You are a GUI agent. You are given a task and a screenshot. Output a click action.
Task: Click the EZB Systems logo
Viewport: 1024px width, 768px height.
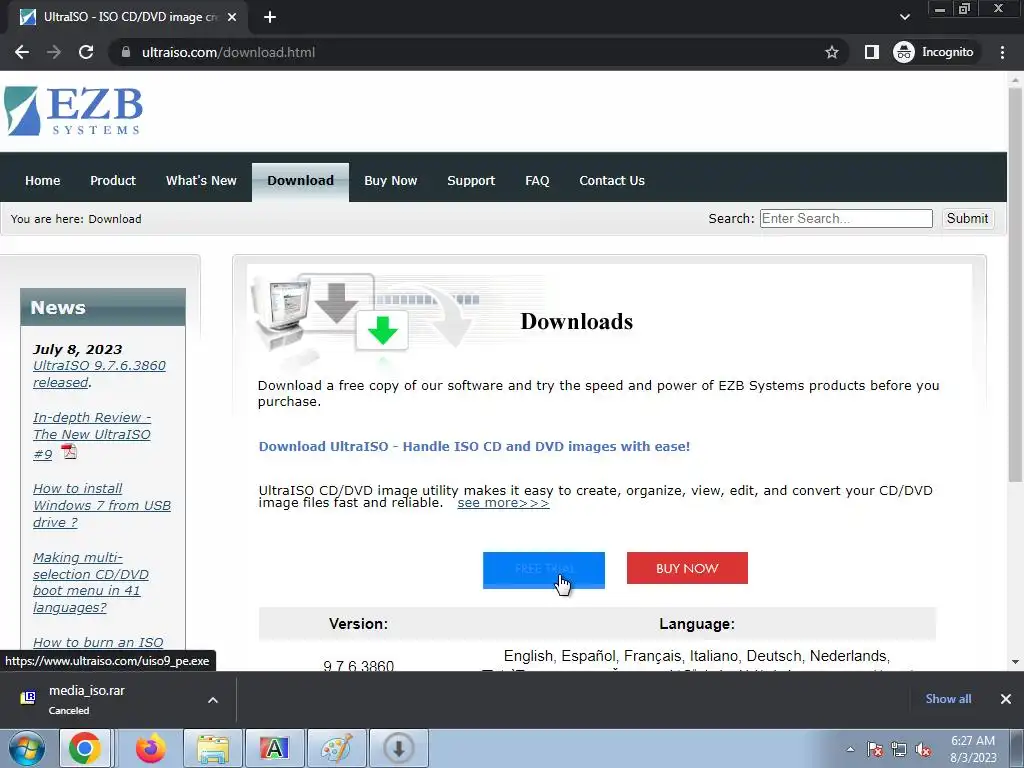click(73, 111)
